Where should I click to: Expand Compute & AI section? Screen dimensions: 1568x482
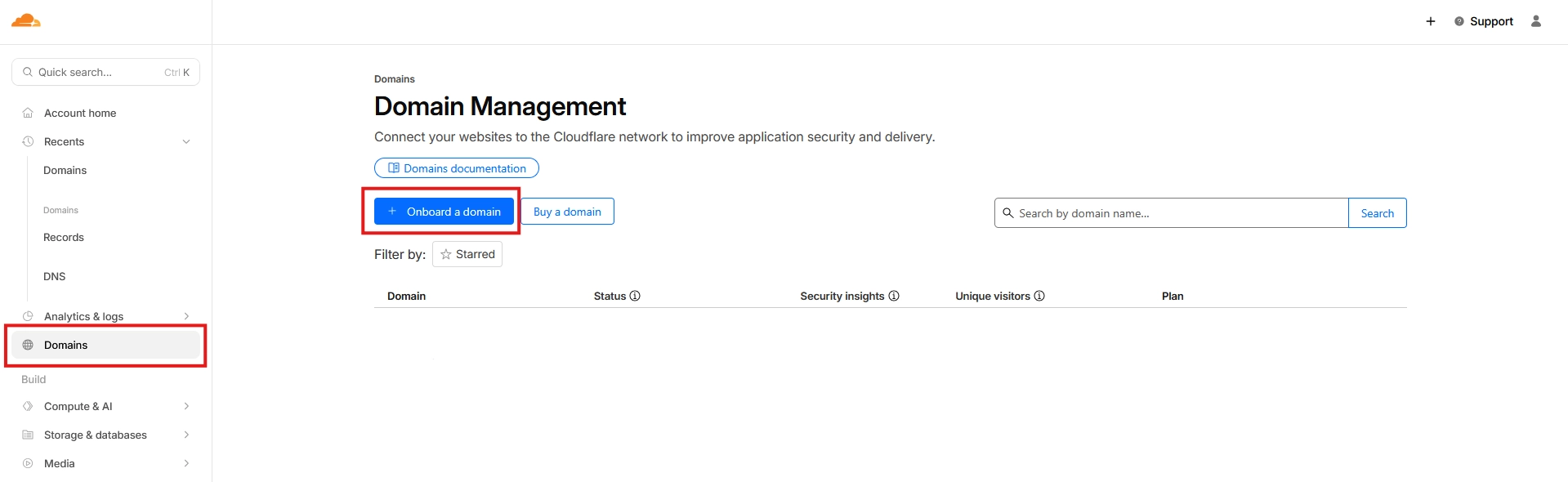(x=186, y=406)
